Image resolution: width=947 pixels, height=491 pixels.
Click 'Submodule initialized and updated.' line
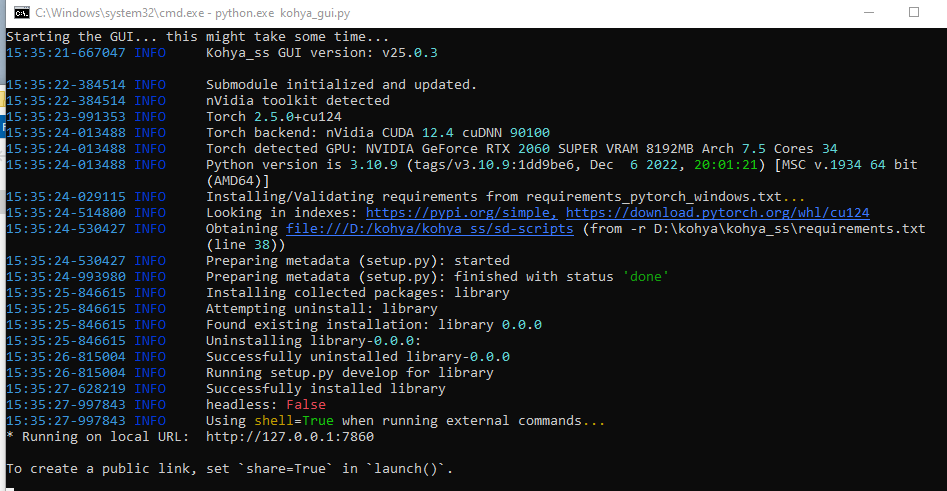341,85
